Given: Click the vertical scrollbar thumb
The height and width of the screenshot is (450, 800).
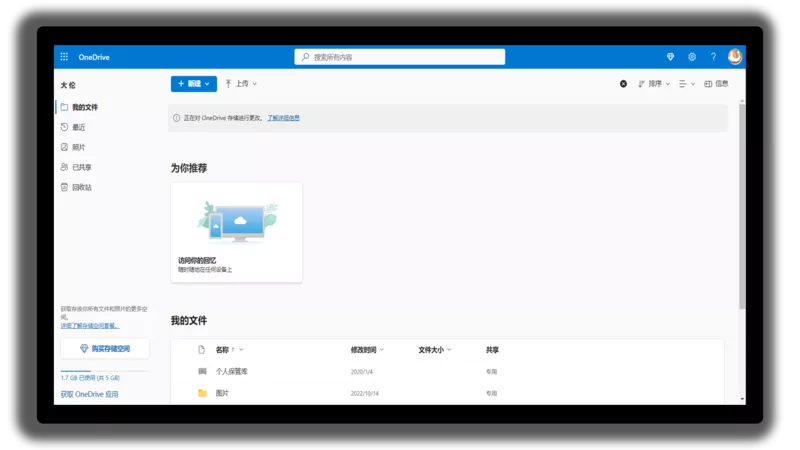Looking at the screenshot, I should pos(742,207).
